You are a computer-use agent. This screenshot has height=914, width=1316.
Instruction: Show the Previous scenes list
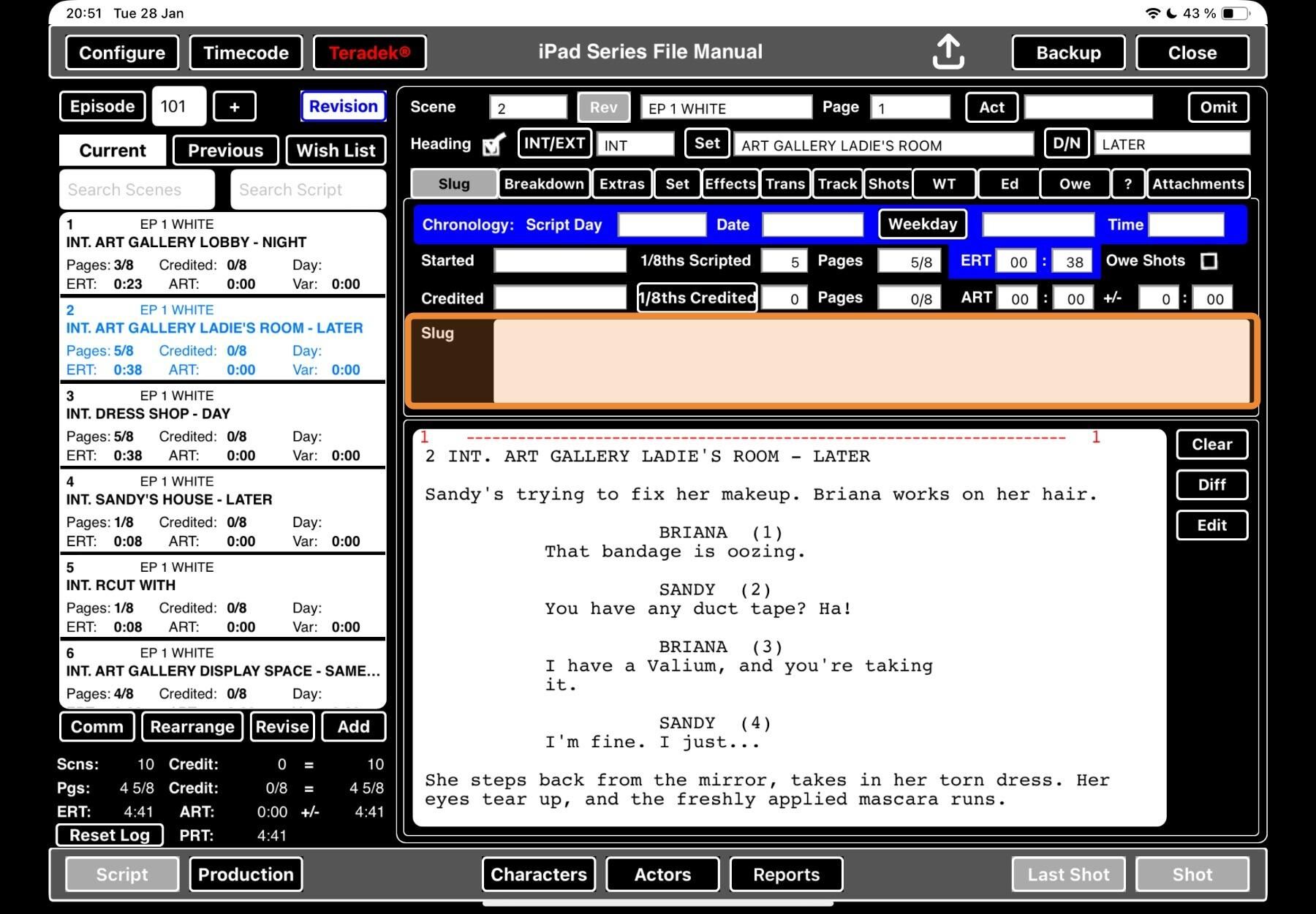click(x=225, y=151)
